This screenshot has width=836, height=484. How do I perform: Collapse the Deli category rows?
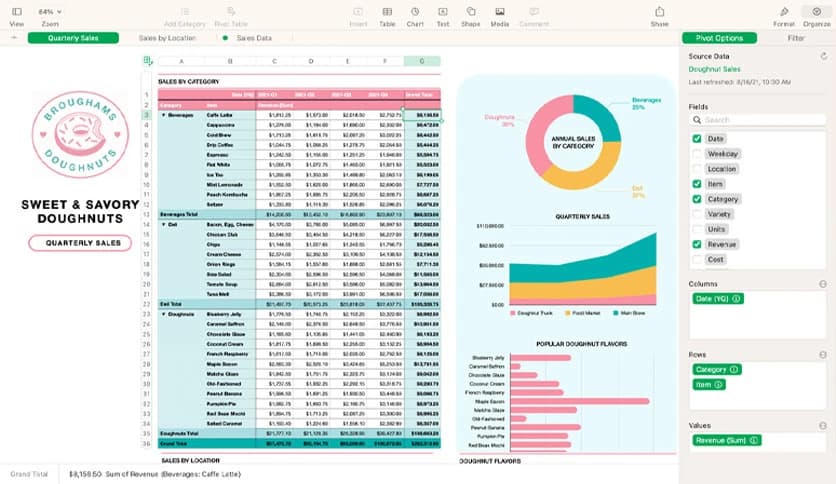pyautogui.click(x=163, y=225)
